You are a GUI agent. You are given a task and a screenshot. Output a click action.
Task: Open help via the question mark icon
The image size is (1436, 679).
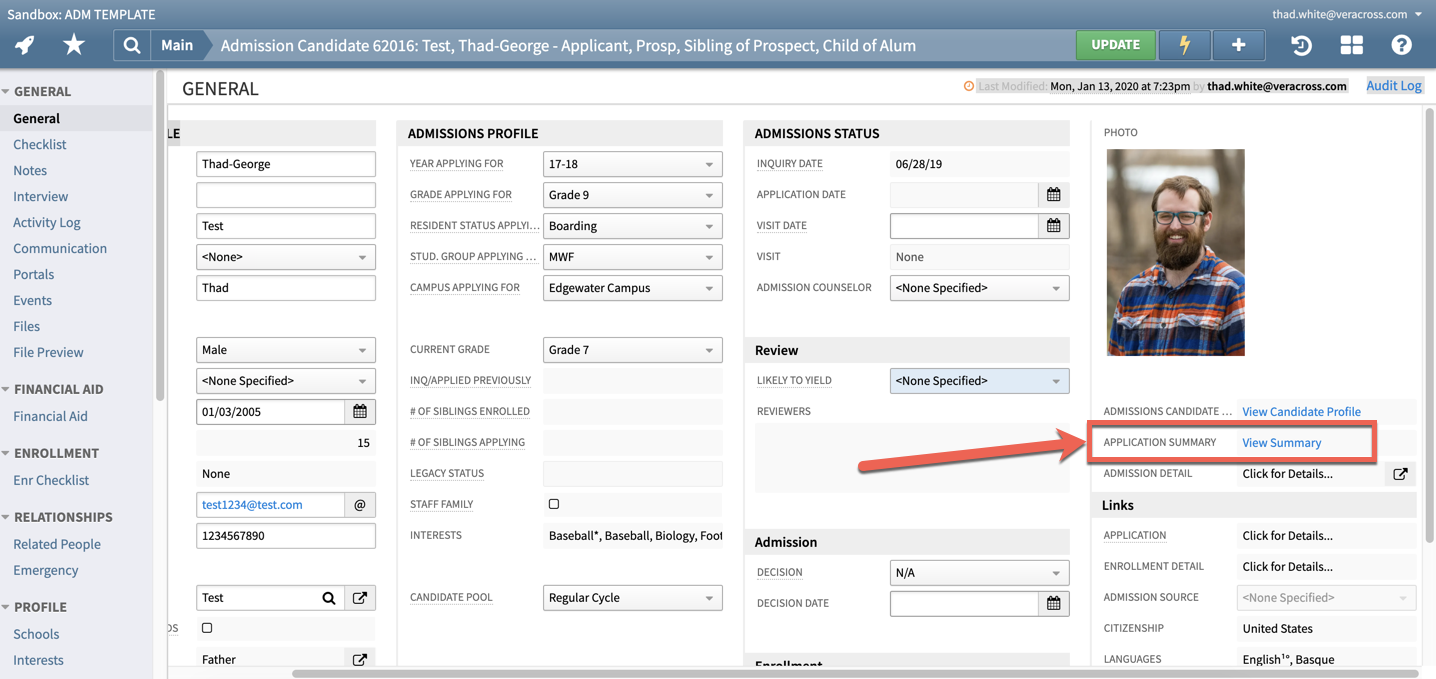1401,44
